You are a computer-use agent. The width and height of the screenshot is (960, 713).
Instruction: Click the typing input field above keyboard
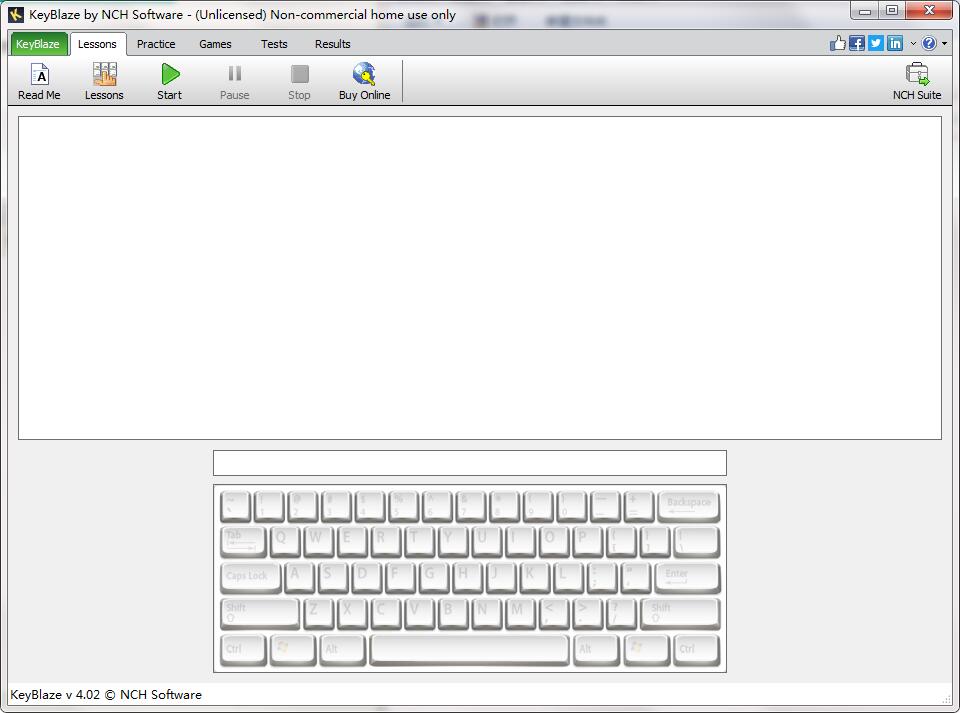(x=469, y=463)
